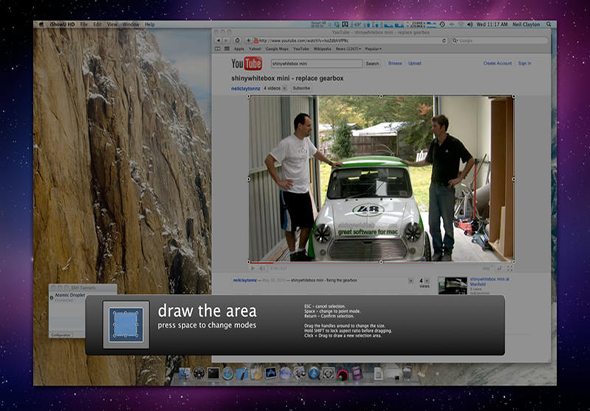Click the Safari home button
The width and height of the screenshot is (590, 411).
click(x=237, y=40)
